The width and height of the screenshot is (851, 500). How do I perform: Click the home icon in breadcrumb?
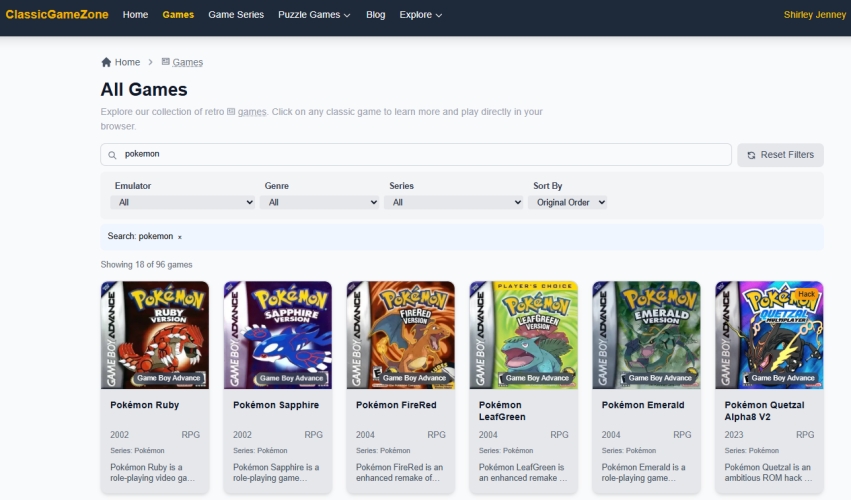[106, 62]
